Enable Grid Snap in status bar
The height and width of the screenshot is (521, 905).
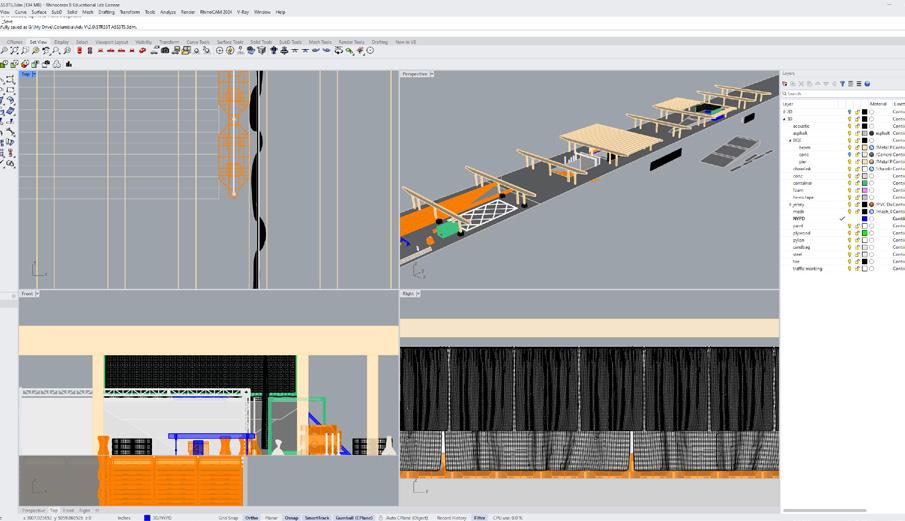point(228,518)
